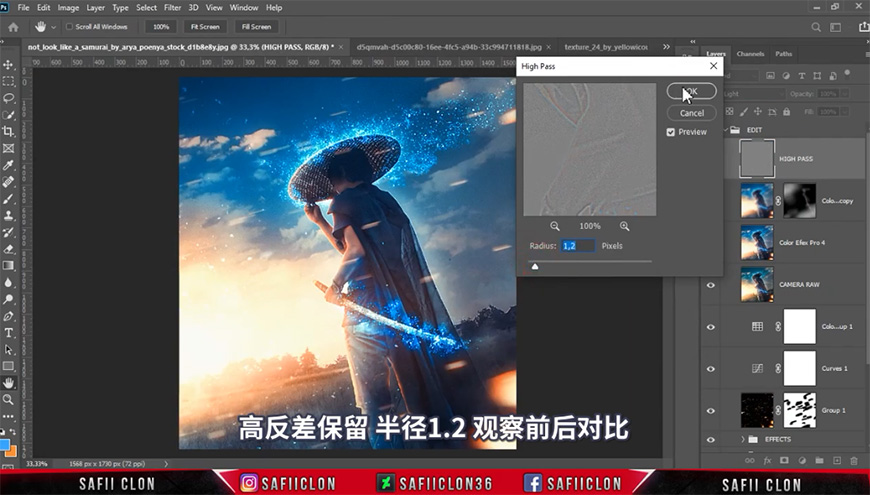Hide the CAMERA RAW layer
Viewport: 870px width, 495px height.
coord(711,285)
